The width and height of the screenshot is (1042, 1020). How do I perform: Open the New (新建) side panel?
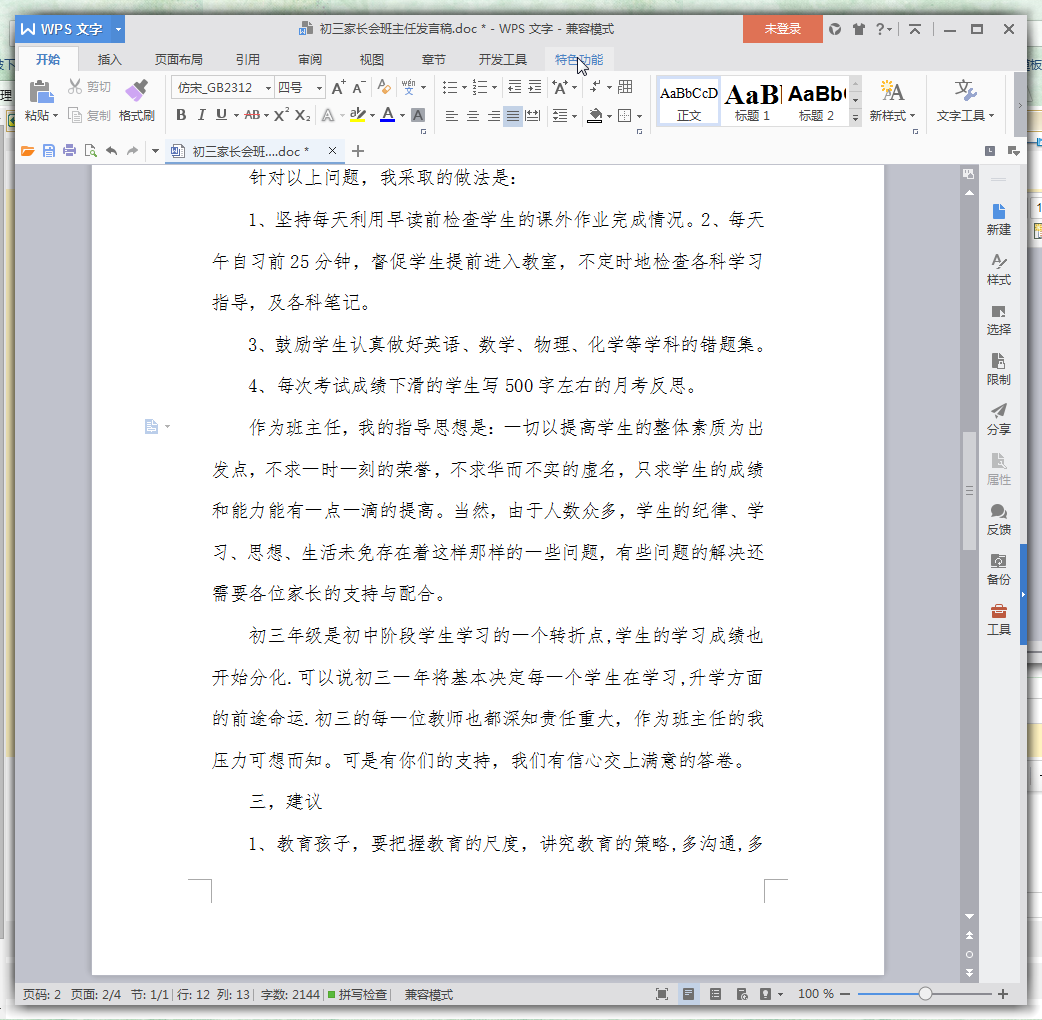(998, 220)
